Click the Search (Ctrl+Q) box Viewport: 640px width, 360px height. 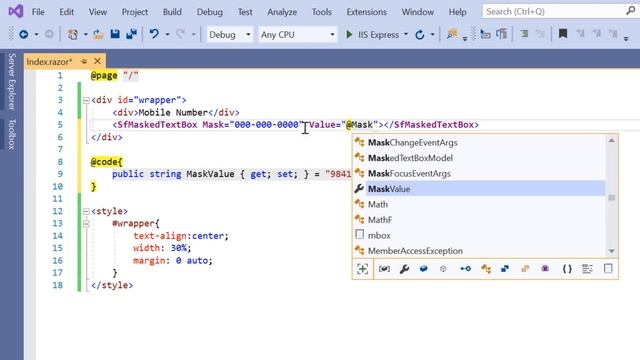click(x=560, y=11)
